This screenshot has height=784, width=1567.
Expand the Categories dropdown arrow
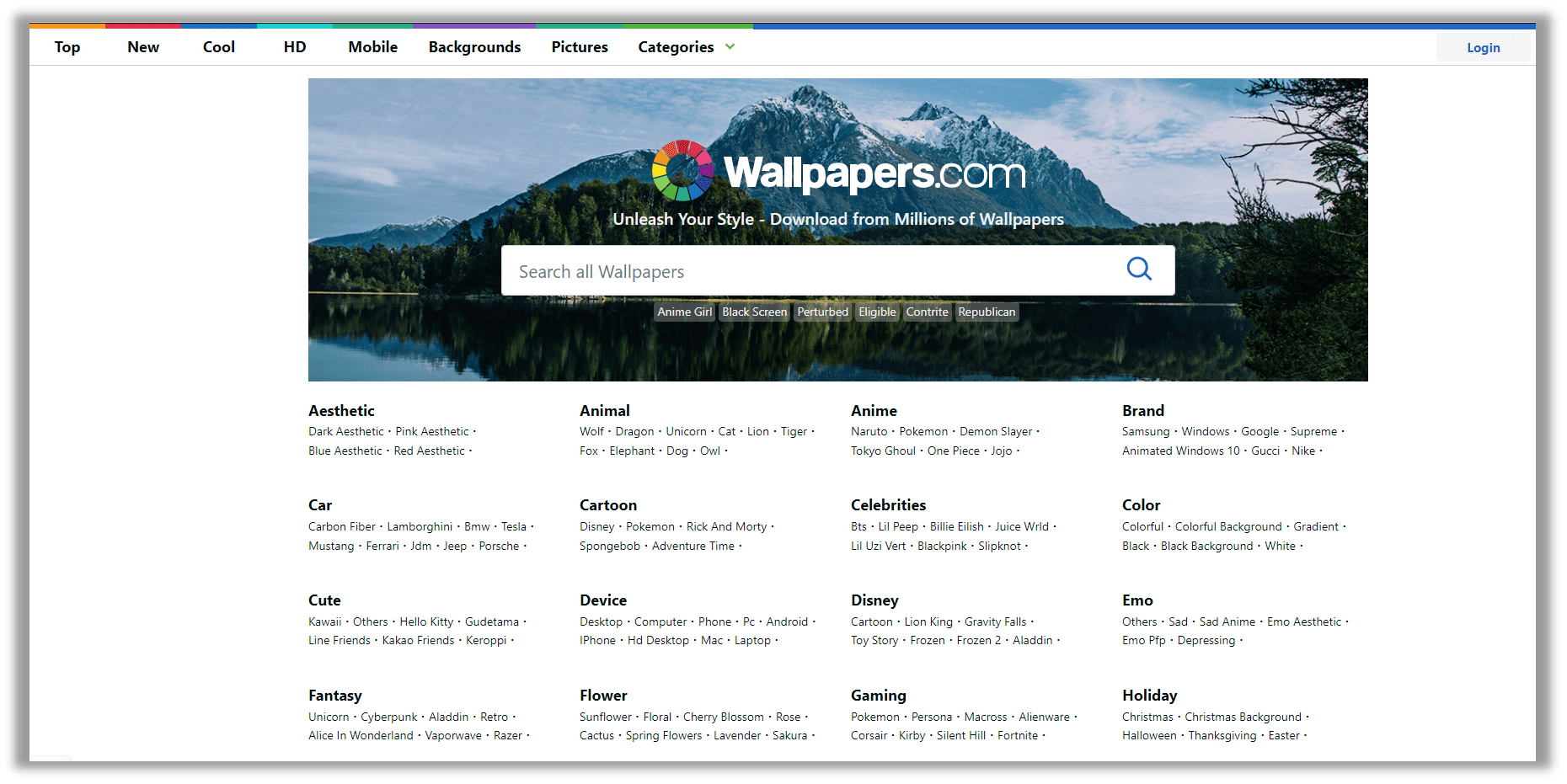tap(730, 47)
